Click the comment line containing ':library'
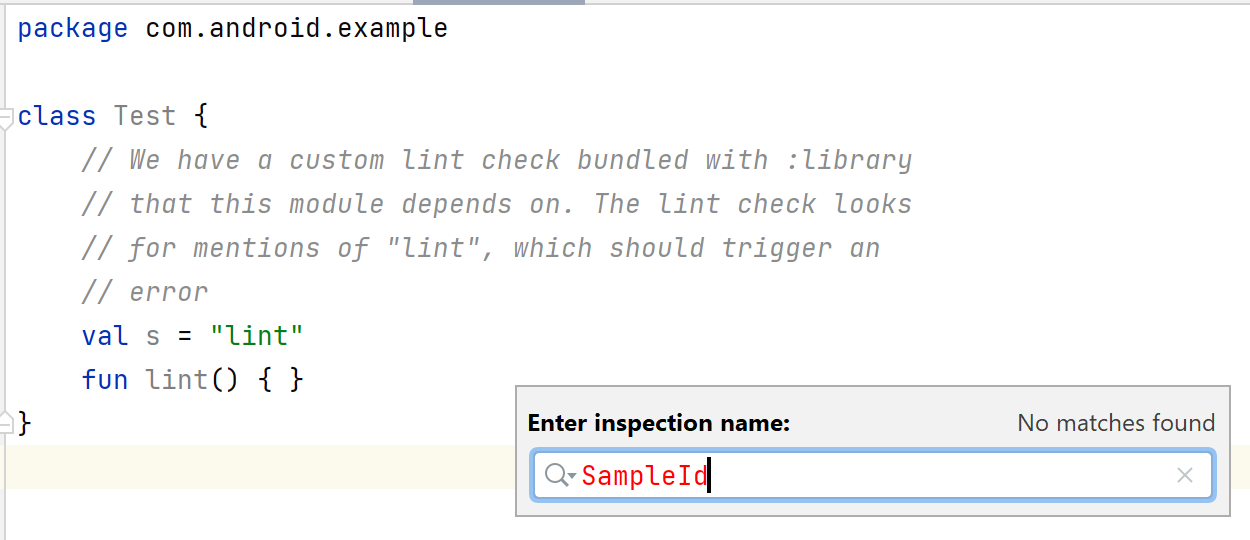This screenshot has width=1250, height=540. (497, 160)
